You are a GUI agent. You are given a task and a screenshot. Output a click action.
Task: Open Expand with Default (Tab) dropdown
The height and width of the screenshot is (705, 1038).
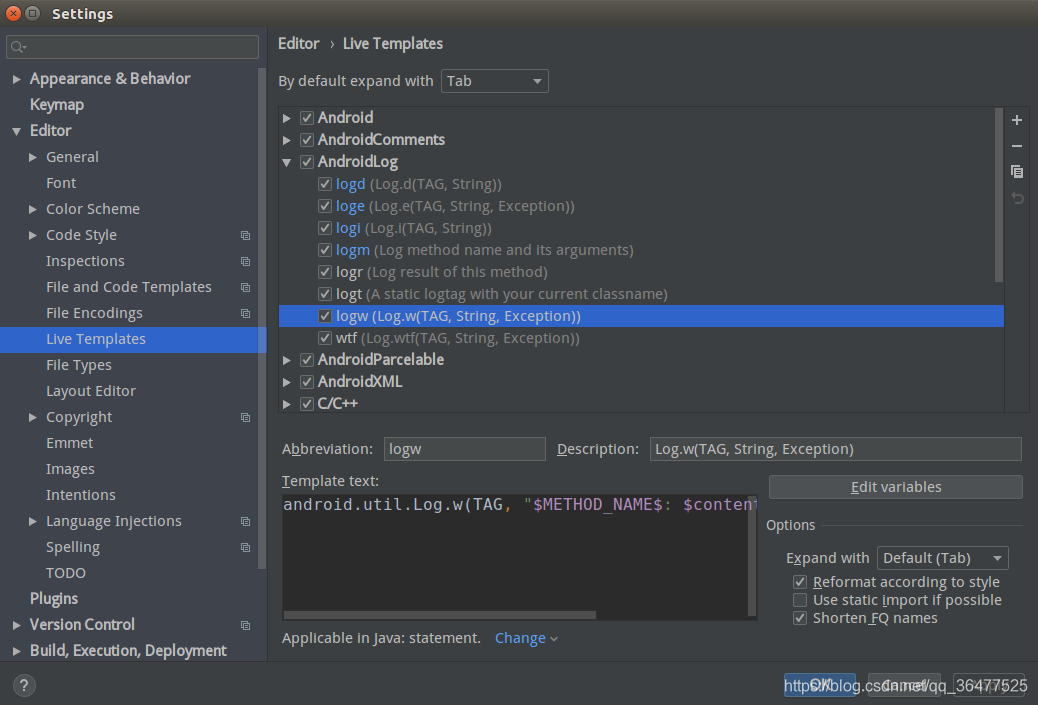coord(942,558)
